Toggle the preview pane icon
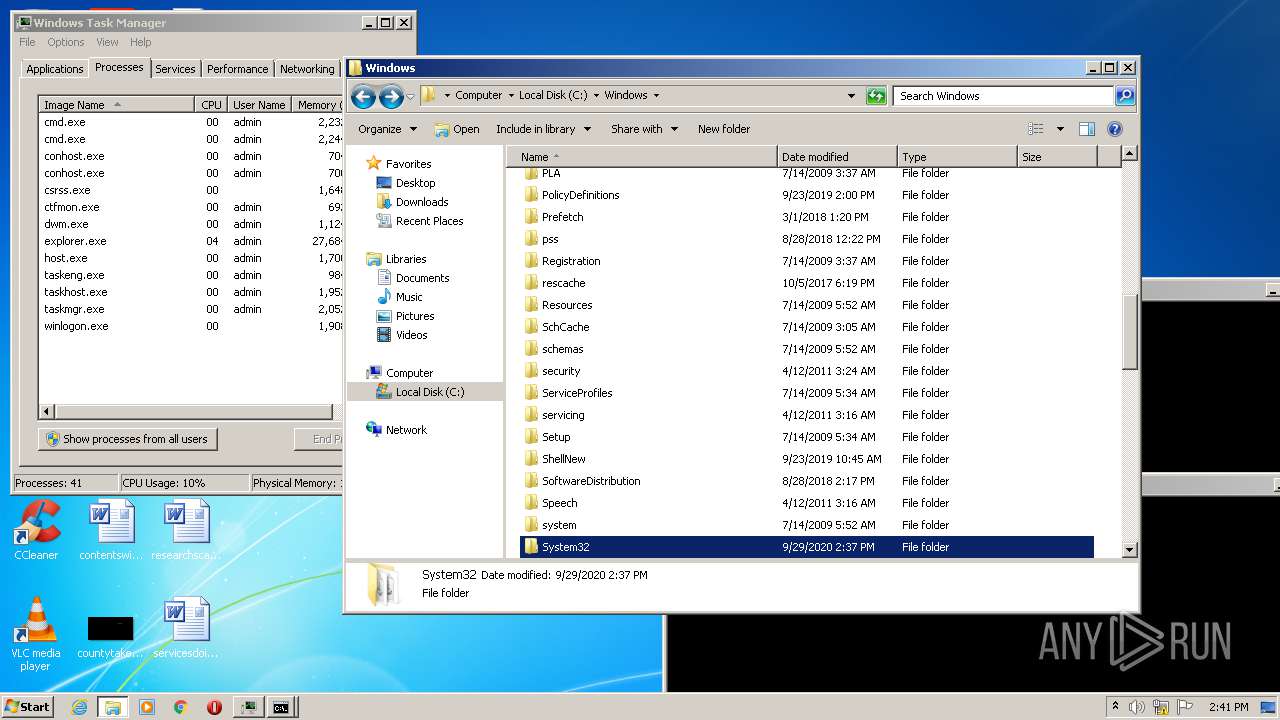 [1087, 129]
